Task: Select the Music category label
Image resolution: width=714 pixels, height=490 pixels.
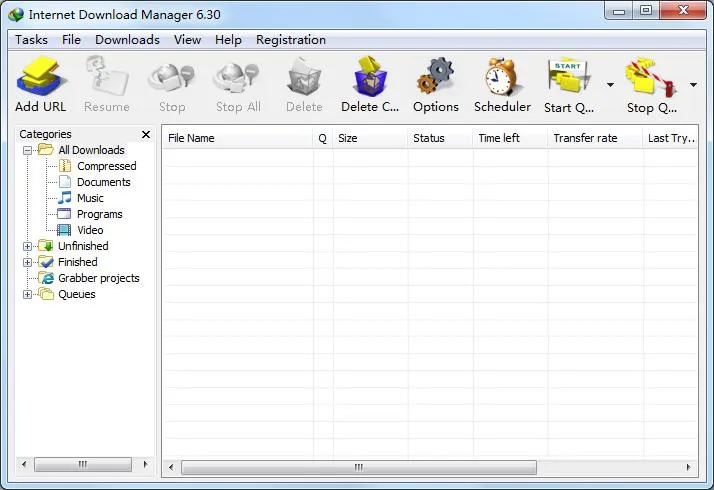Action: (x=90, y=198)
